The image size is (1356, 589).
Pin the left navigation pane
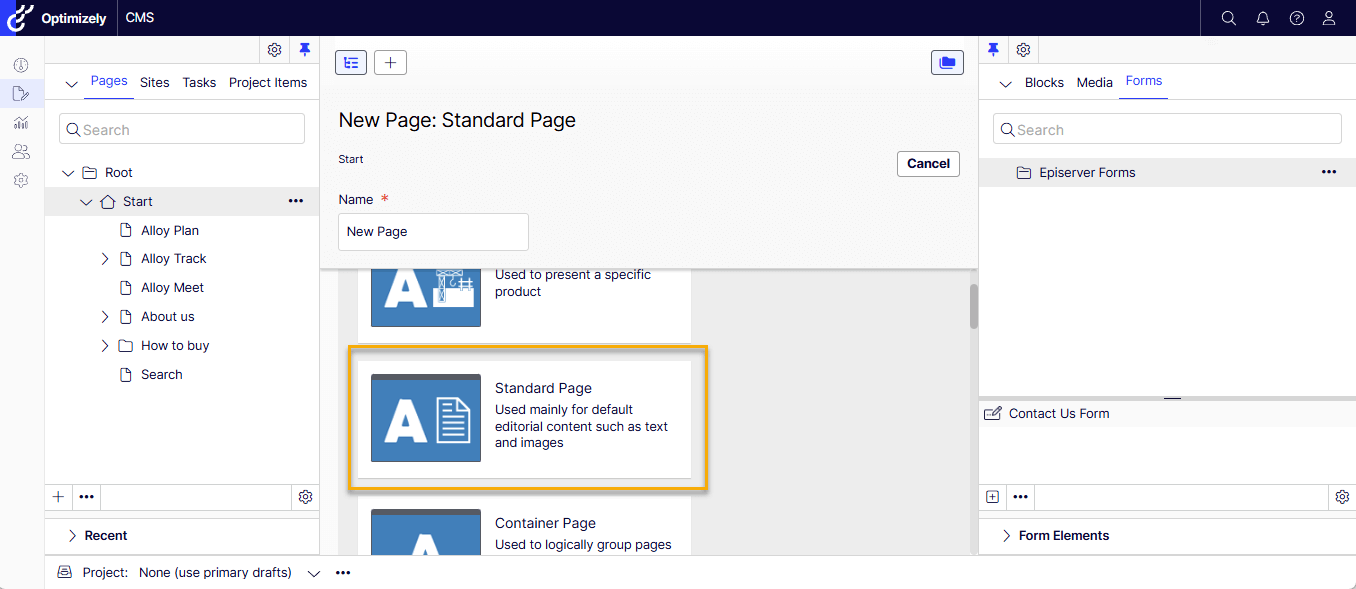point(305,50)
